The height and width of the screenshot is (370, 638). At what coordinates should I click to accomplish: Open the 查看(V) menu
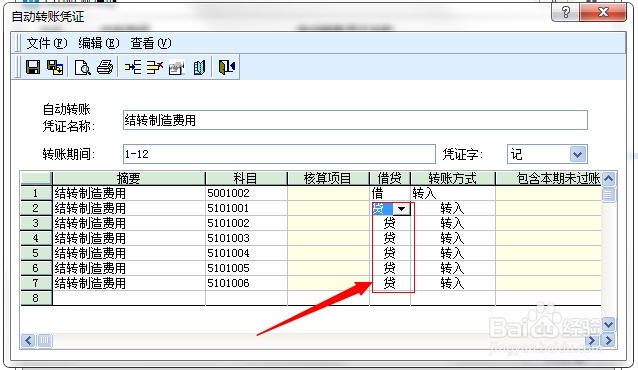click(151, 43)
